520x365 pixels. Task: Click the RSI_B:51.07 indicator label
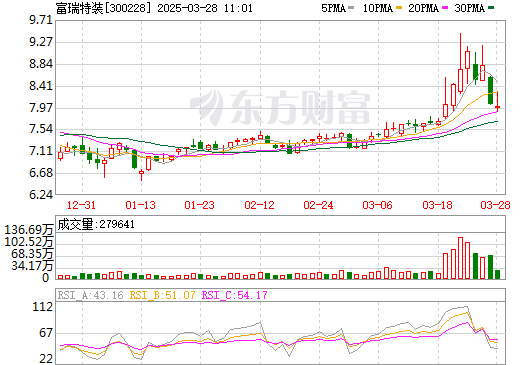[x=162, y=295]
